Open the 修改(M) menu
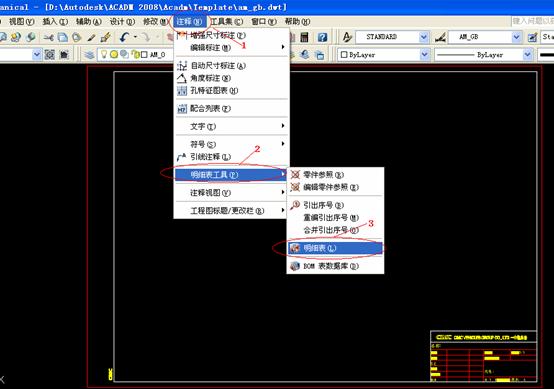Image resolution: width=554 pixels, height=389 pixels. point(155,22)
